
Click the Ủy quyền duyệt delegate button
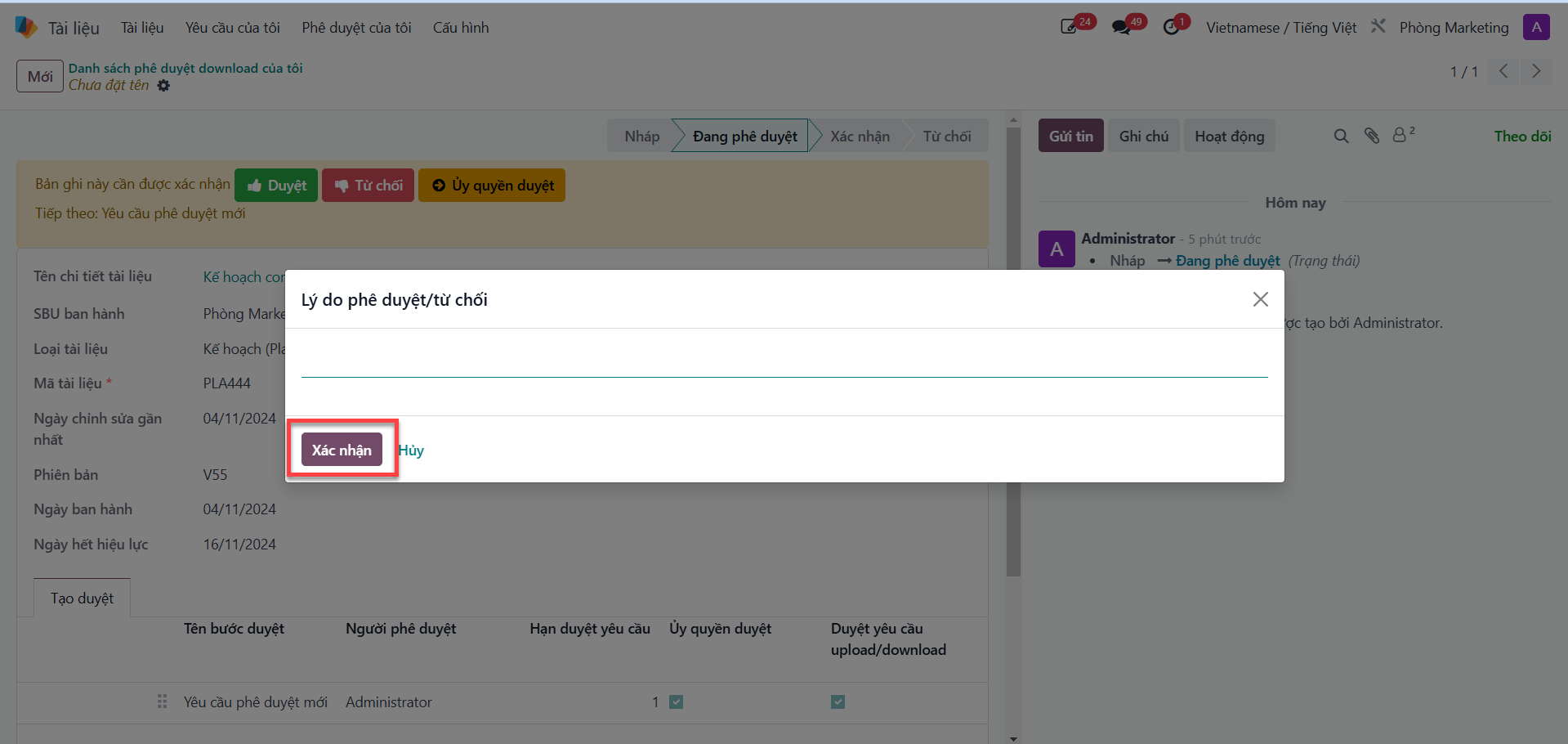pos(492,186)
